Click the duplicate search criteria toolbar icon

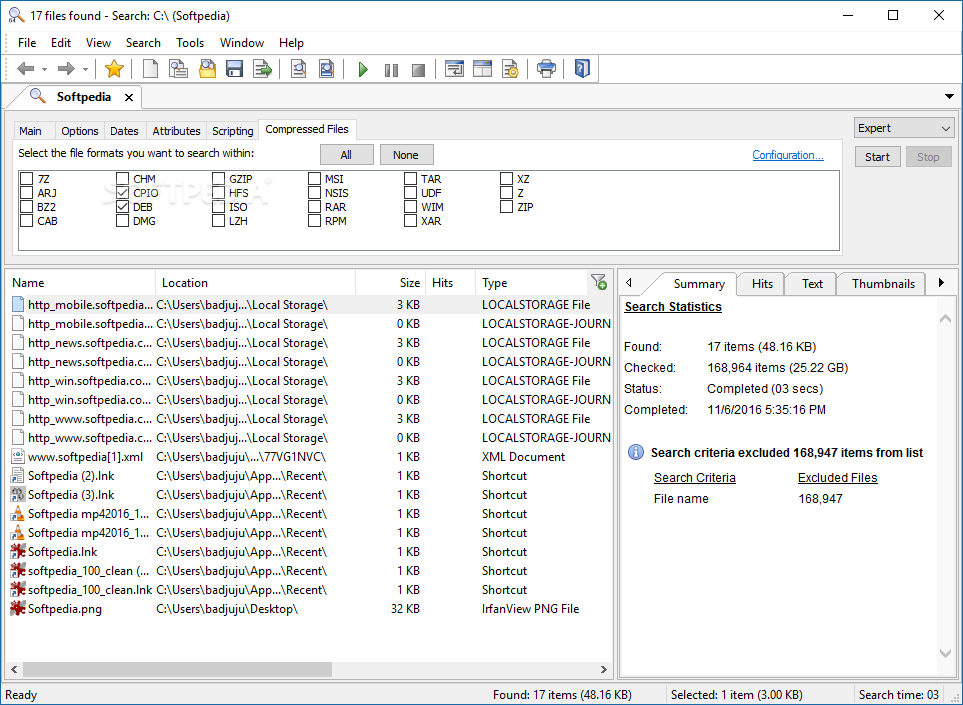[178, 69]
